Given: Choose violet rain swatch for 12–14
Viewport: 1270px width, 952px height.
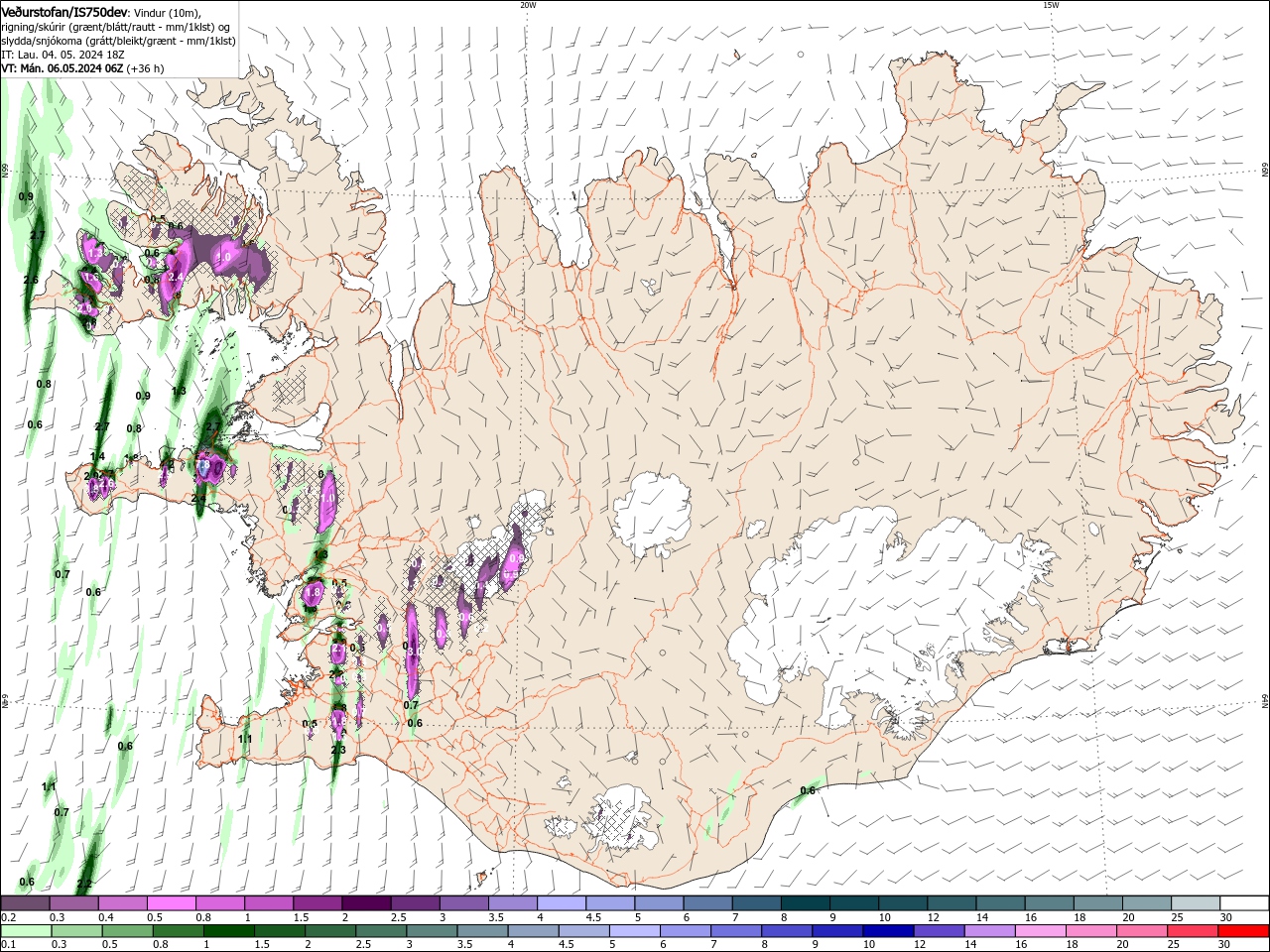Looking at the screenshot, I should [x=938, y=931].
